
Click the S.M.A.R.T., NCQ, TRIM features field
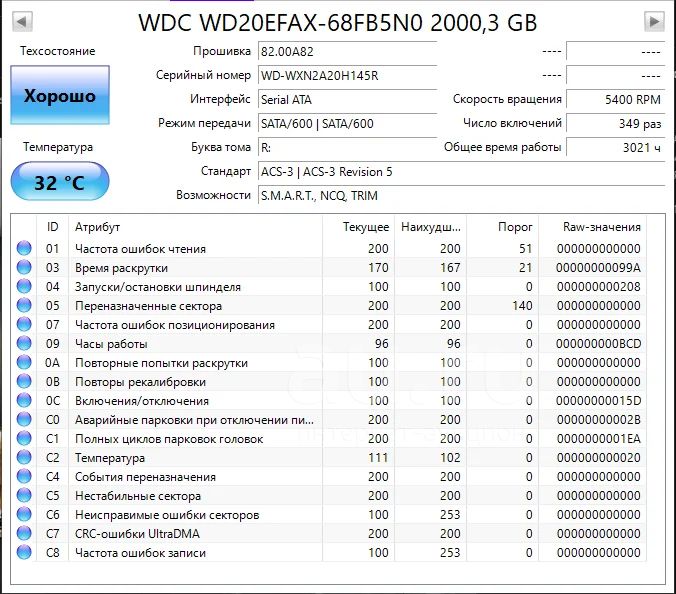tap(461, 196)
